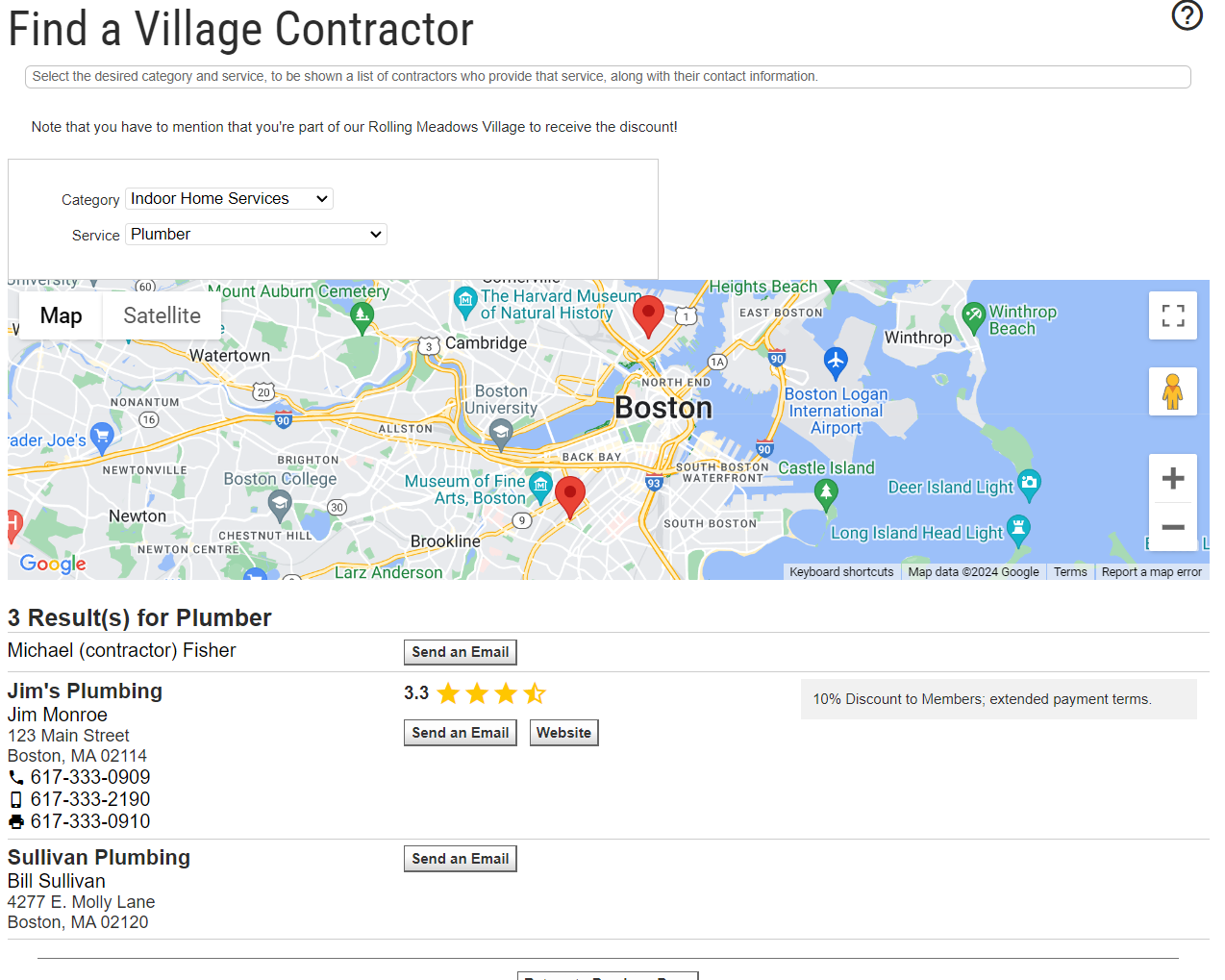Screen dimensions: 1225x980
Task: Click the mobile number 617-333-2190
Action: point(90,799)
